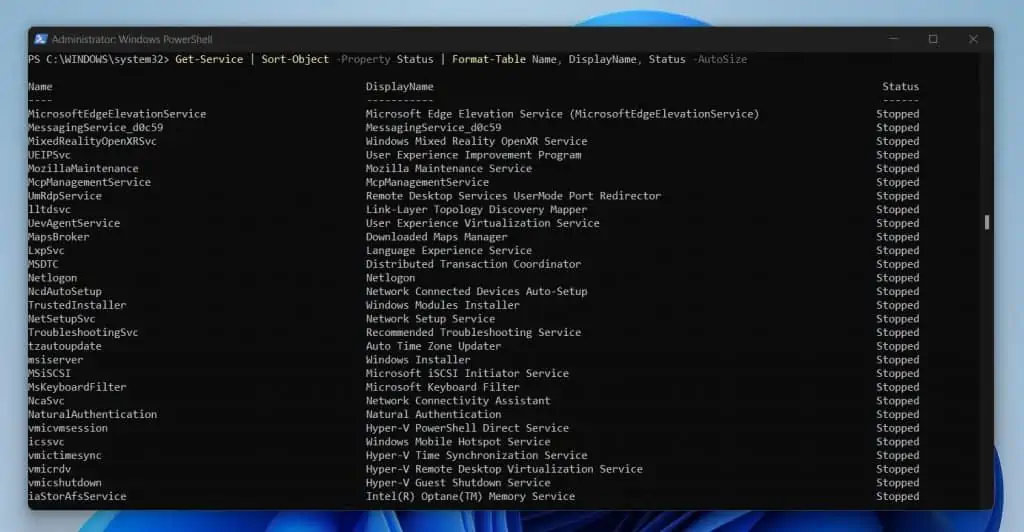Click the MapsBroker service name
1024x532 pixels.
click(59, 237)
